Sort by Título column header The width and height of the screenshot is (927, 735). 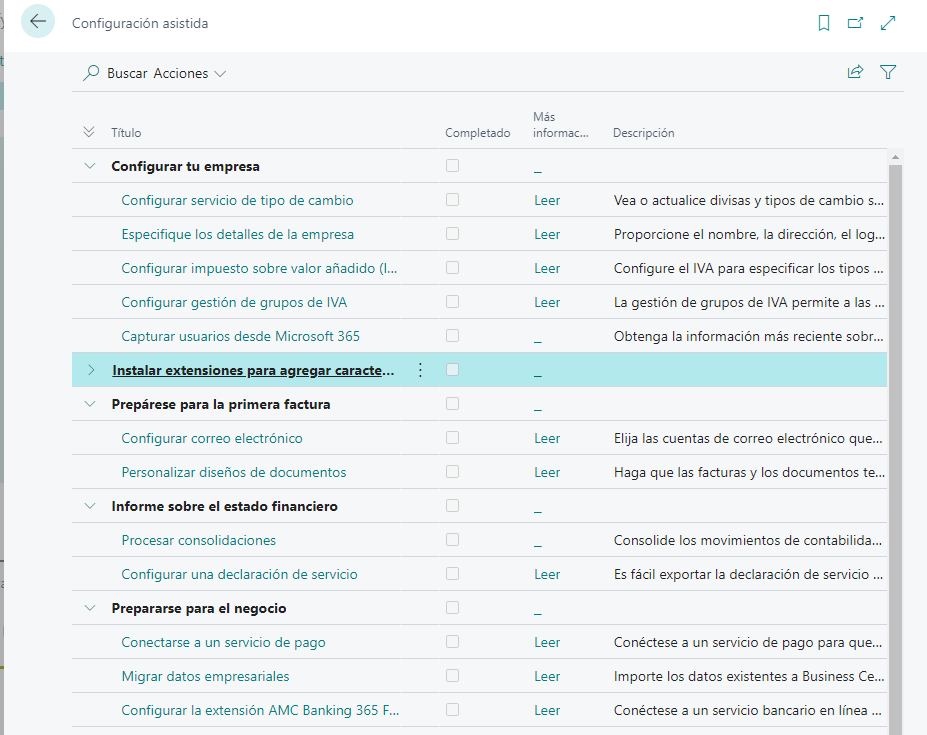click(126, 132)
